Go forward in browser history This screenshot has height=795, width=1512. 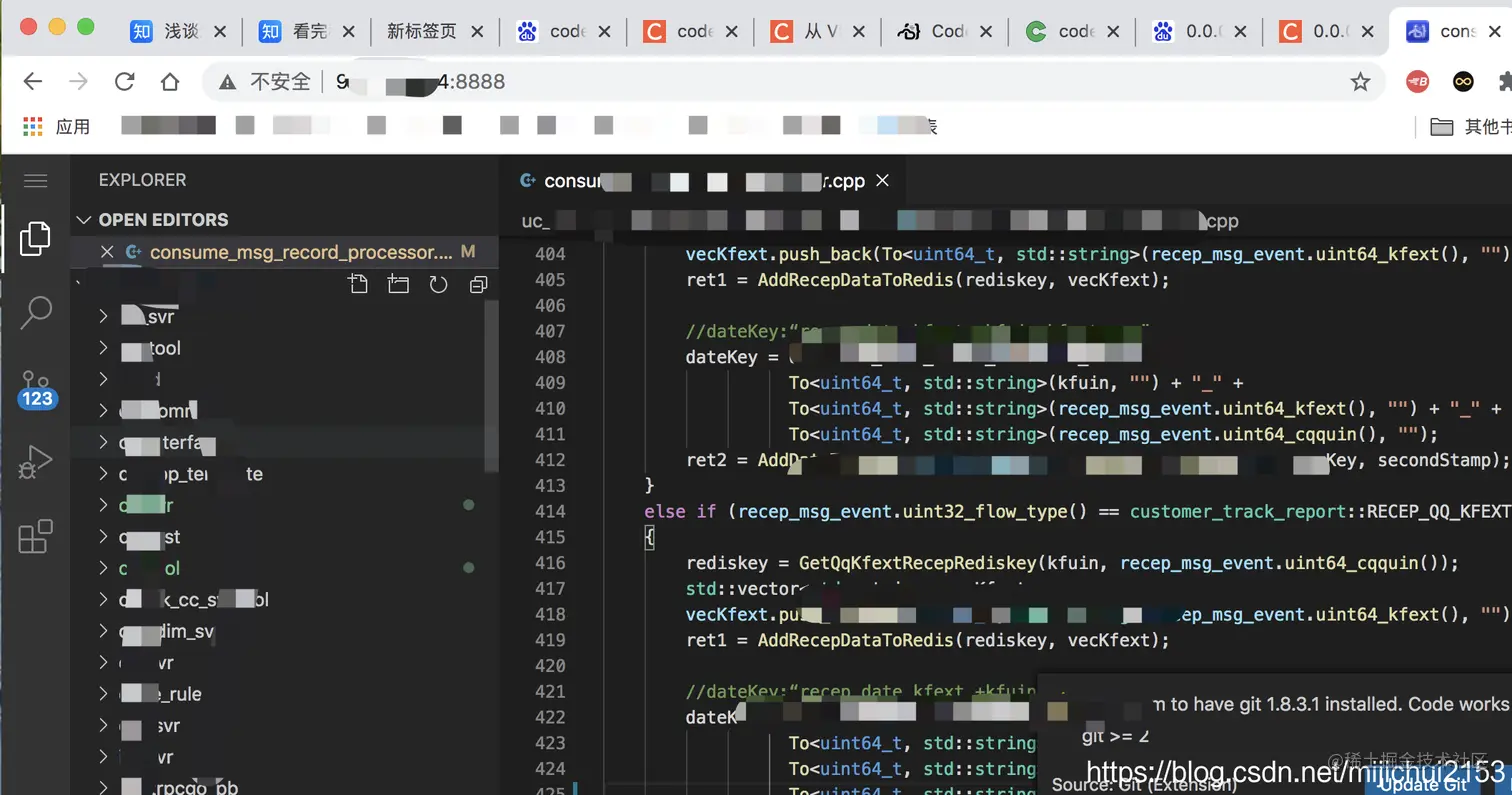pyautogui.click(x=78, y=82)
